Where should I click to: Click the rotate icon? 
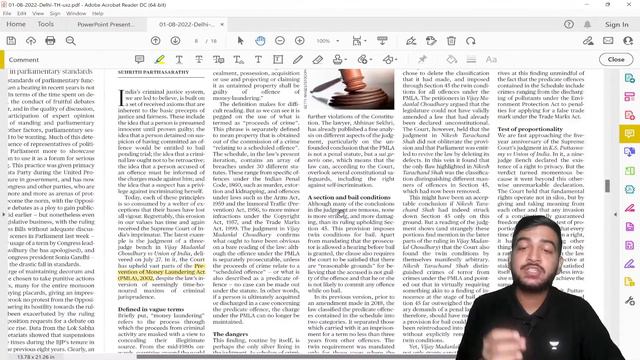tap(471, 41)
